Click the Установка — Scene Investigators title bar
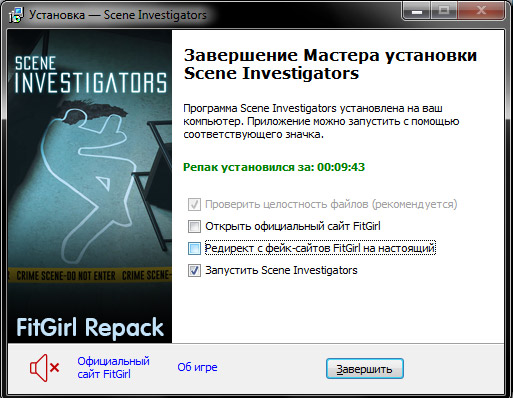Viewport: 513px width, 398px height. tap(118, 15)
